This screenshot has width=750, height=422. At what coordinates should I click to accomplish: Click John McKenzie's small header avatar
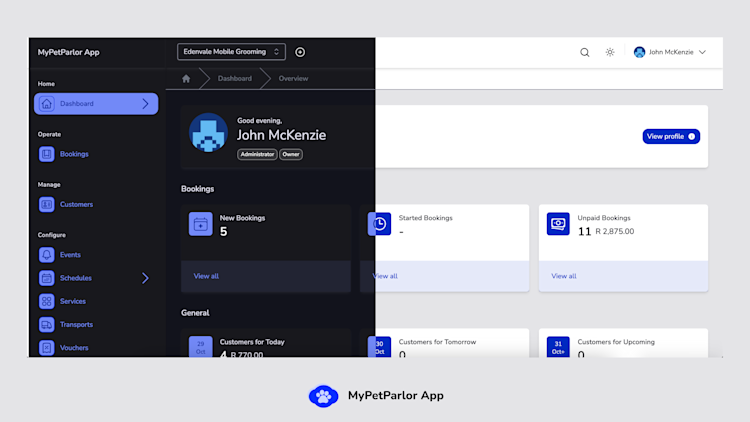(x=640, y=52)
